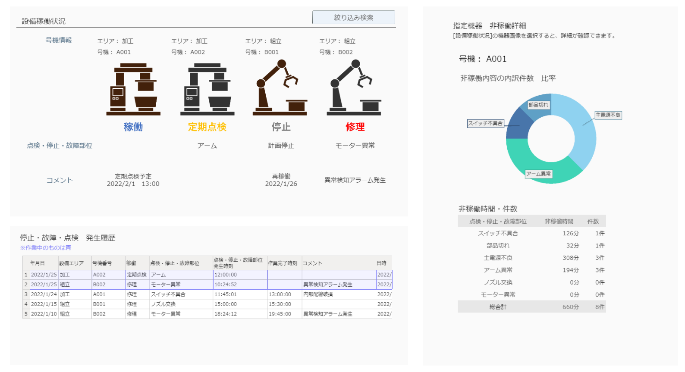
Task: Click the ※作業中のもの注釈 link below history title
Action: tap(45, 248)
